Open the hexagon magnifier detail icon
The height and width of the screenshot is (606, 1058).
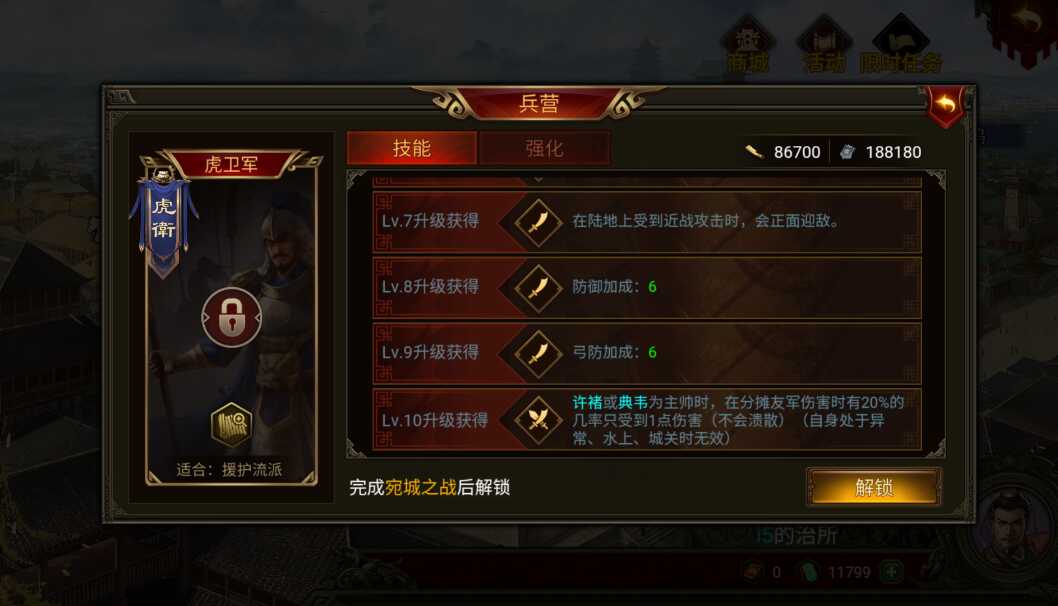[231, 425]
